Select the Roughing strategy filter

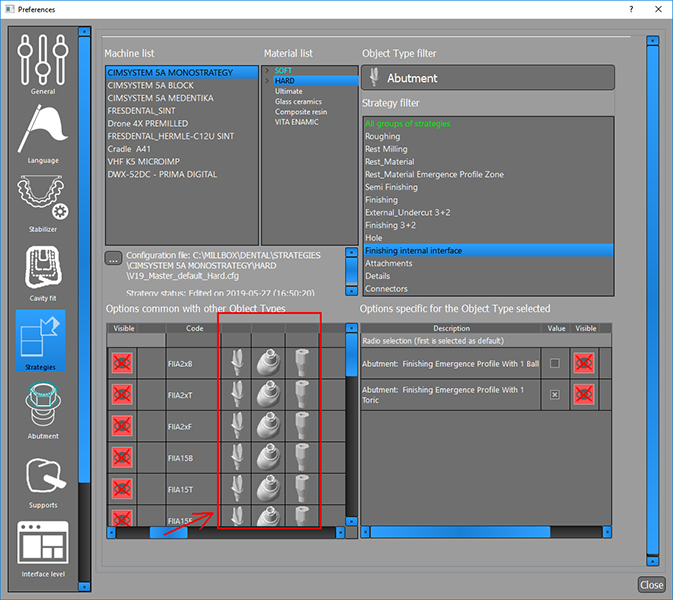click(x=488, y=136)
